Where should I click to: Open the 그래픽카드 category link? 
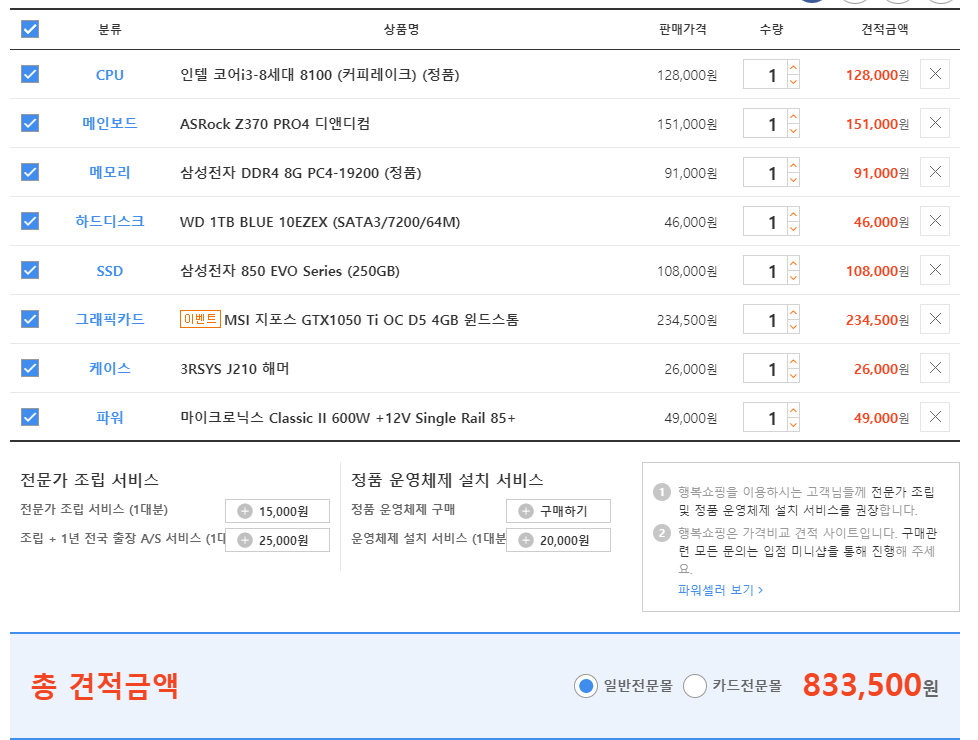110,319
